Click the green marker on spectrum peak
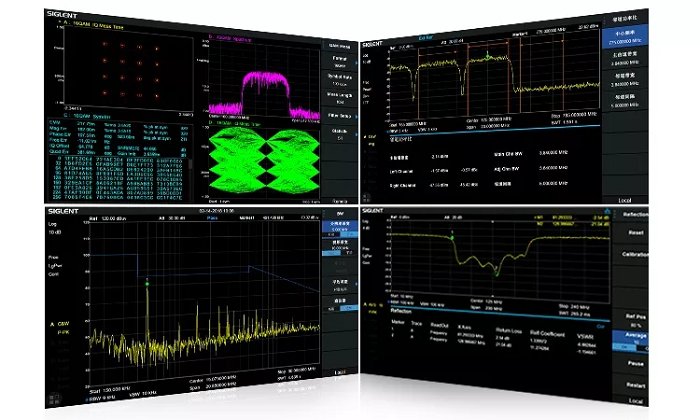Image resolution: width=700 pixels, height=420 pixels. 147,284
